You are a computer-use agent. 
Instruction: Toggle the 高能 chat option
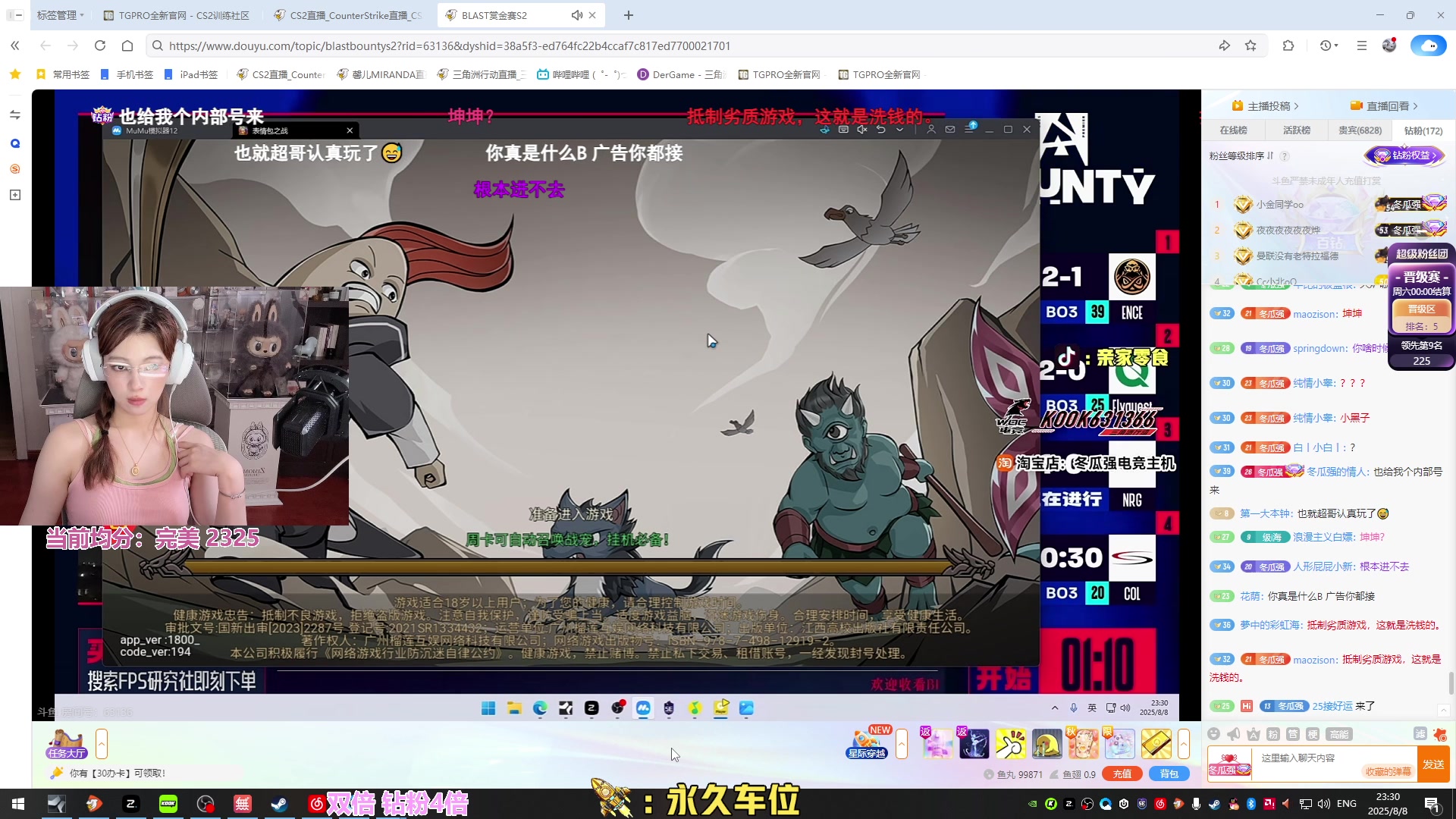1339,734
